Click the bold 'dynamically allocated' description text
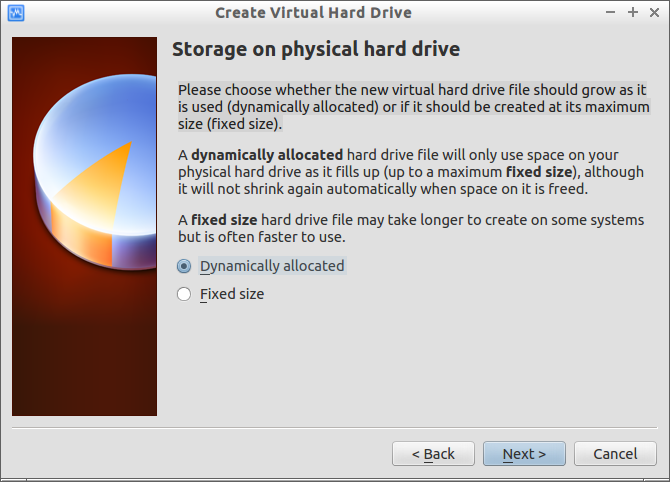This screenshot has height=482, width=670. [267, 155]
